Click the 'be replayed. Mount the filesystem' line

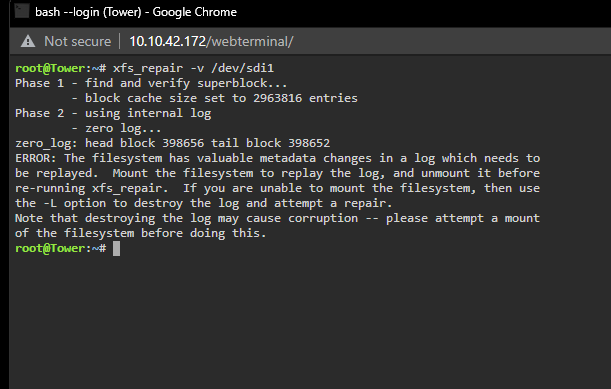[277, 173]
